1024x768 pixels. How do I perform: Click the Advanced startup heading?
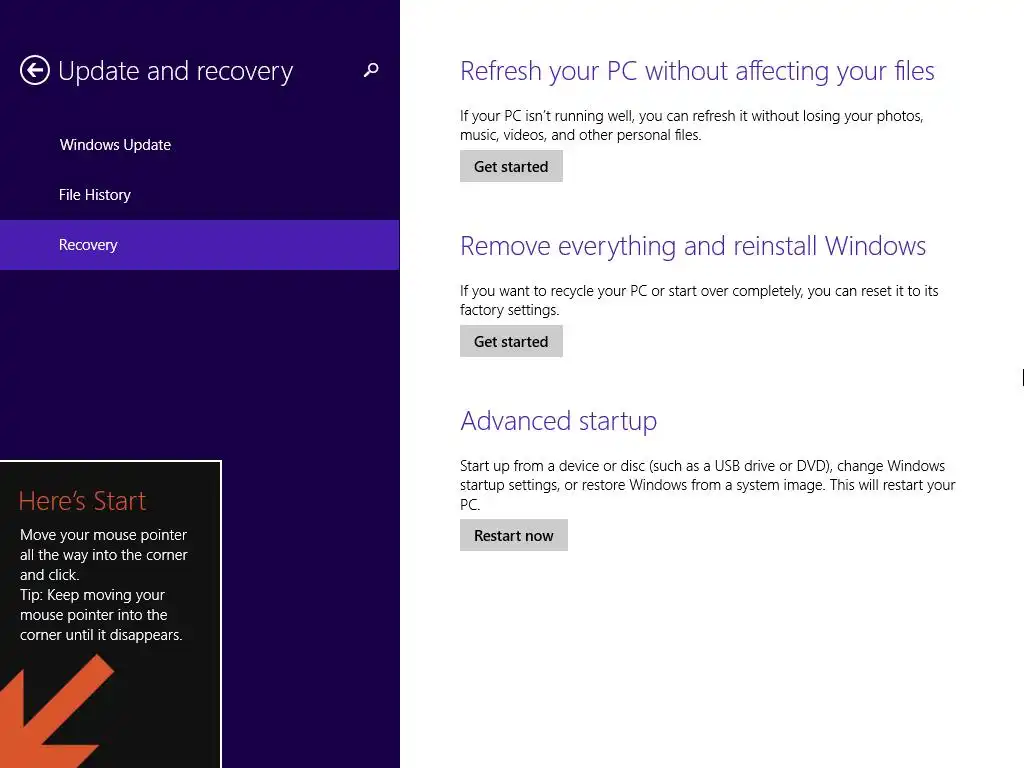(558, 421)
